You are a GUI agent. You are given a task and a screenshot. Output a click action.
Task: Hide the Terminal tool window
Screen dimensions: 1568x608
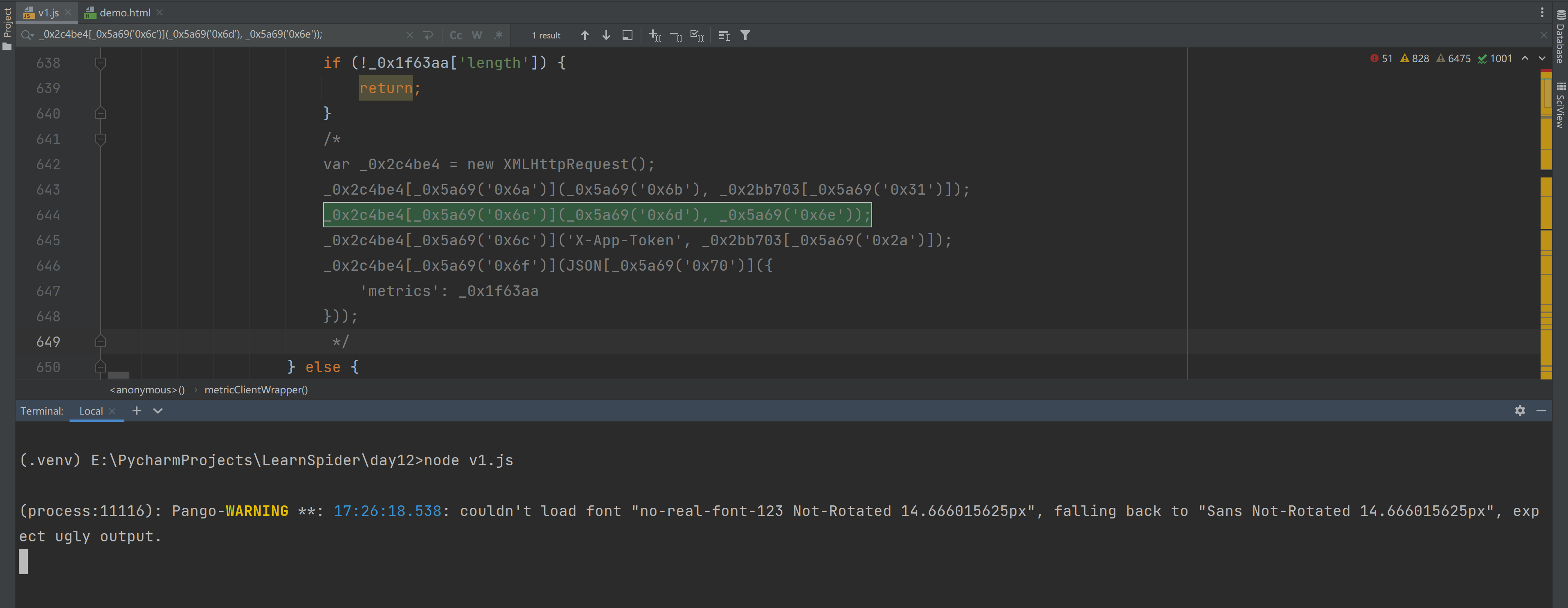pos(1541,411)
